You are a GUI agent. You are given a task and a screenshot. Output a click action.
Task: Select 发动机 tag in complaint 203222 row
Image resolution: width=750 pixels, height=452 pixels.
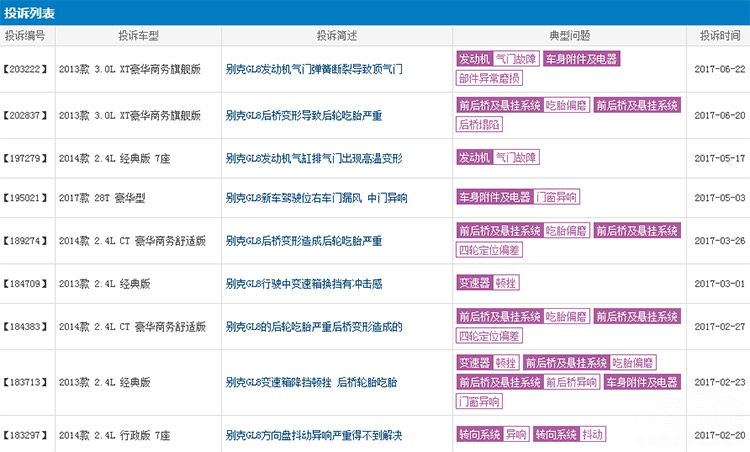[474, 60]
